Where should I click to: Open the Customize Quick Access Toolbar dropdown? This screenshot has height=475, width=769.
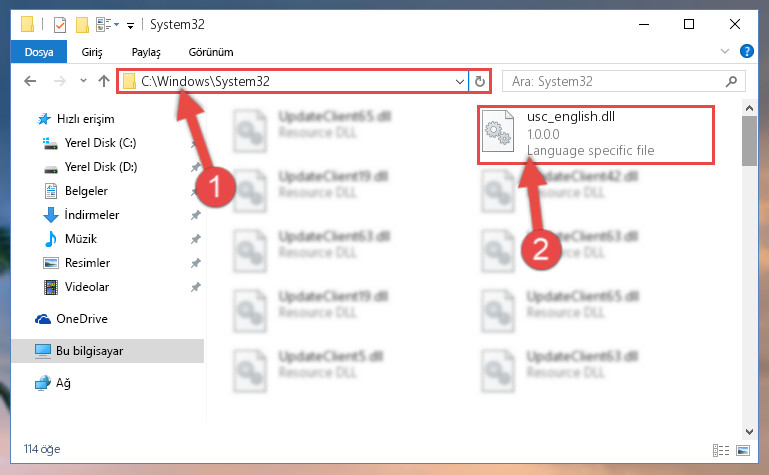[130, 25]
